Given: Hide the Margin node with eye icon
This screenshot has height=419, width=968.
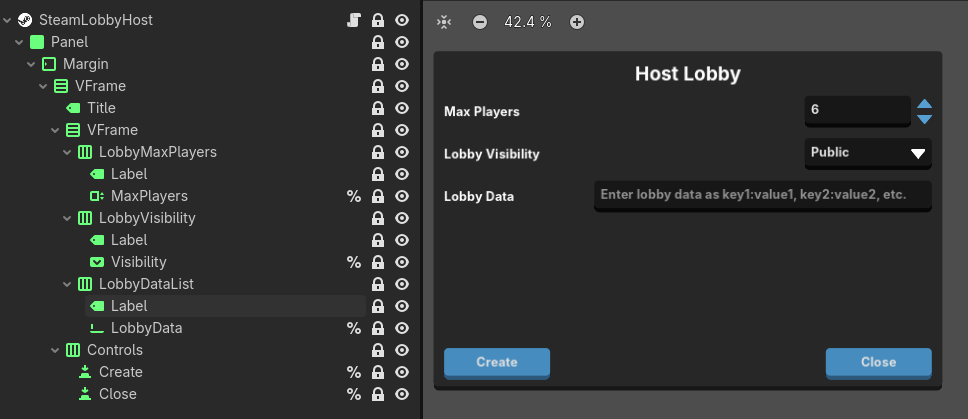Looking at the screenshot, I should [402, 64].
